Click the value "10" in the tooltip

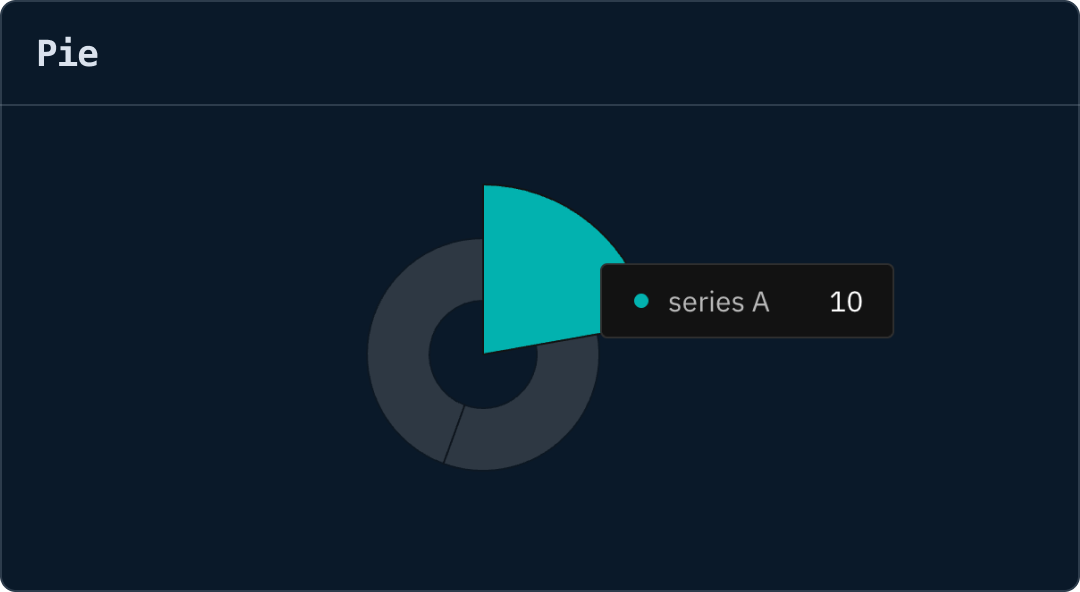(x=845, y=302)
